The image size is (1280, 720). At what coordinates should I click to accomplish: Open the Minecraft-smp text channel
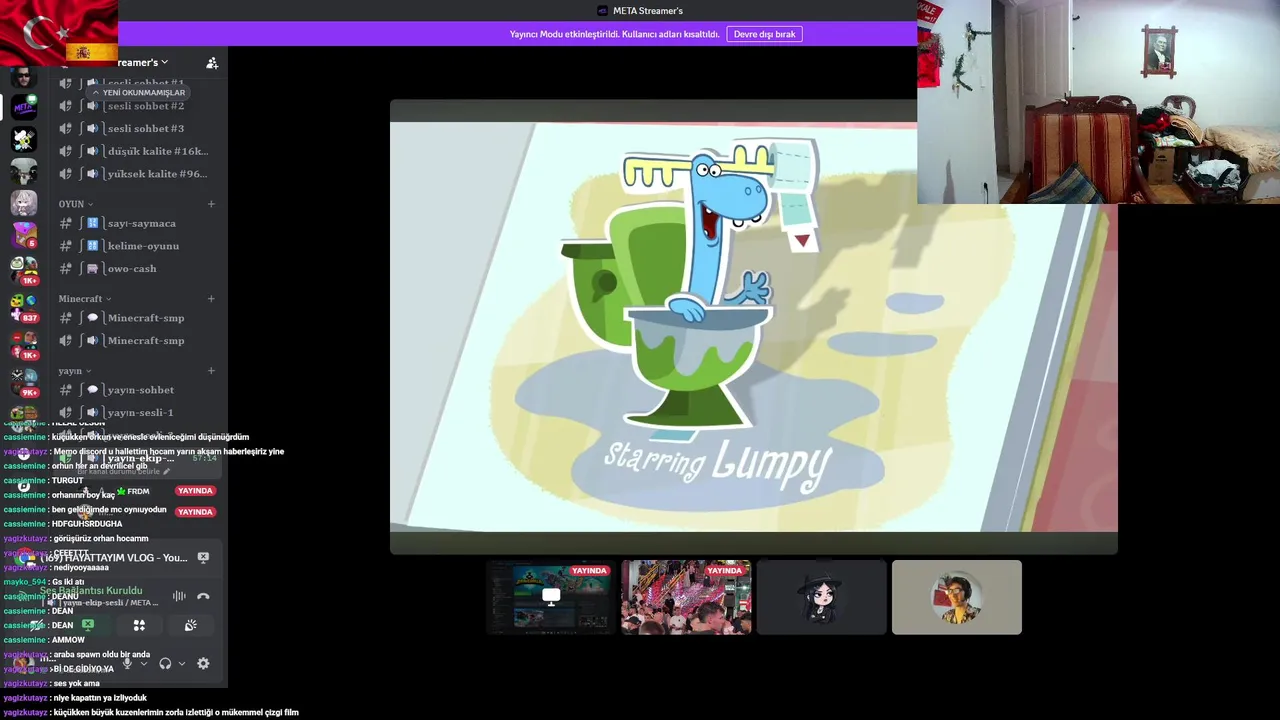pyautogui.click(x=138, y=318)
